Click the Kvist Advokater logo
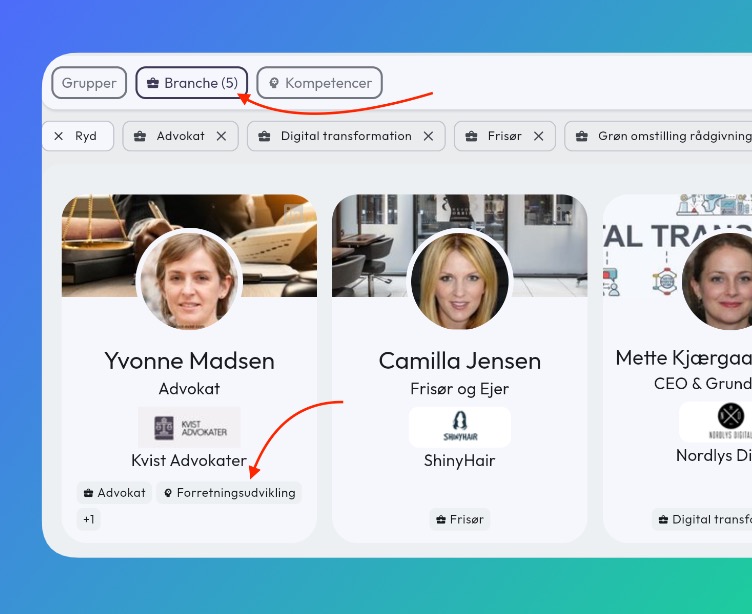This screenshot has height=614, width=752. pos(189,427)
